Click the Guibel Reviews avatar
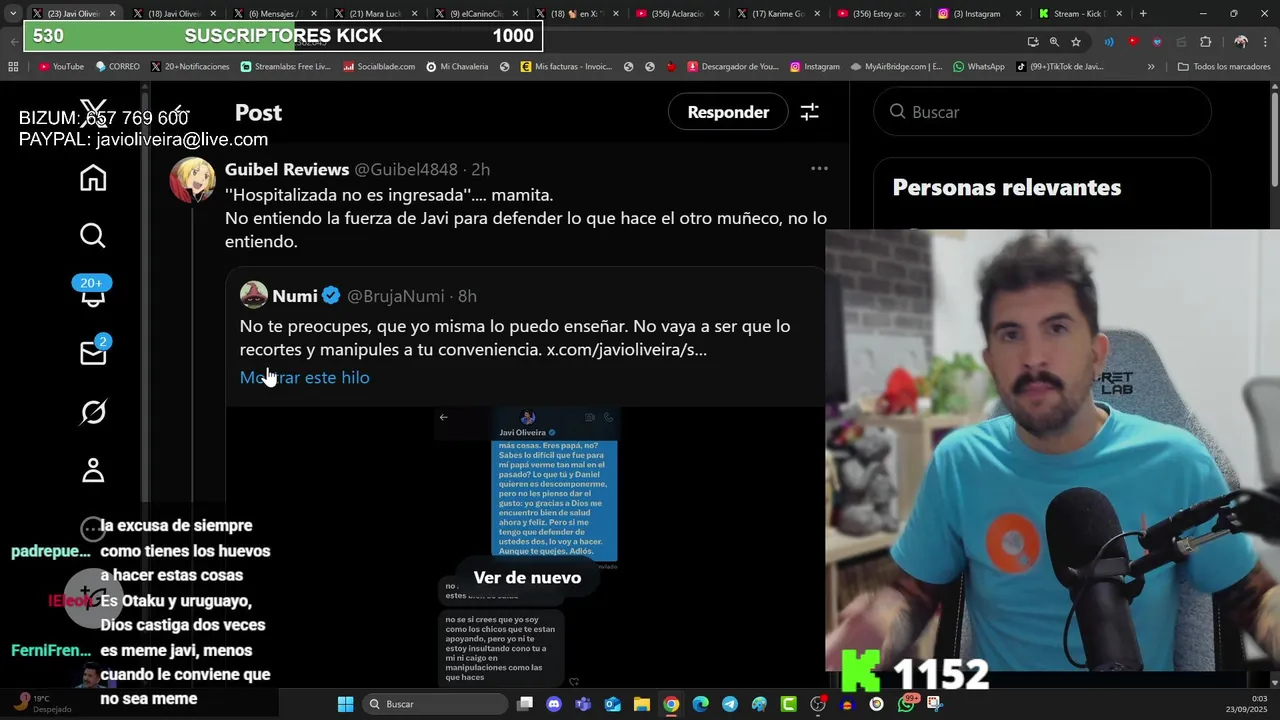Viewport: 1280px width, 720px height. coord(192,180)
